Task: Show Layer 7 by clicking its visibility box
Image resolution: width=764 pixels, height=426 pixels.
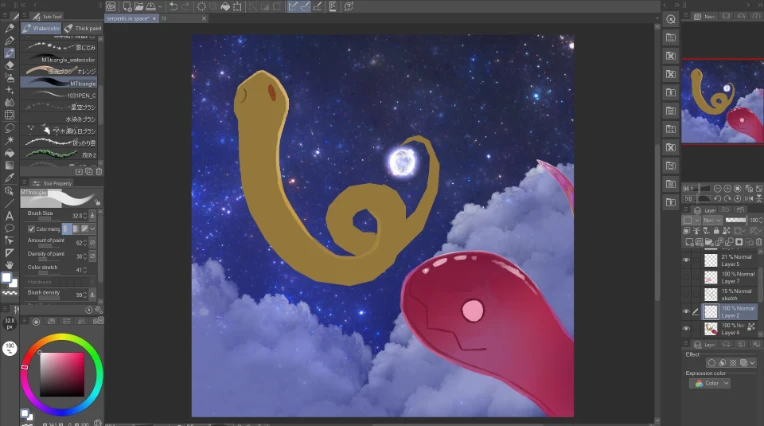Action: [686, 277]
